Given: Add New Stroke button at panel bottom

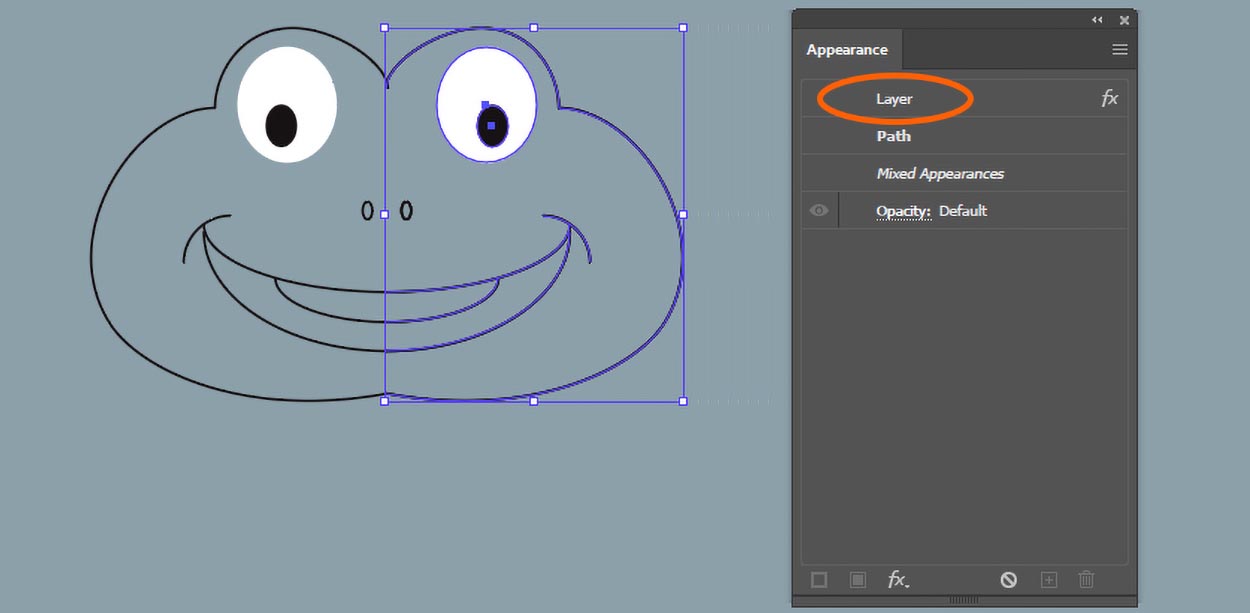Looking at the screenshot, I should point(819,580).
